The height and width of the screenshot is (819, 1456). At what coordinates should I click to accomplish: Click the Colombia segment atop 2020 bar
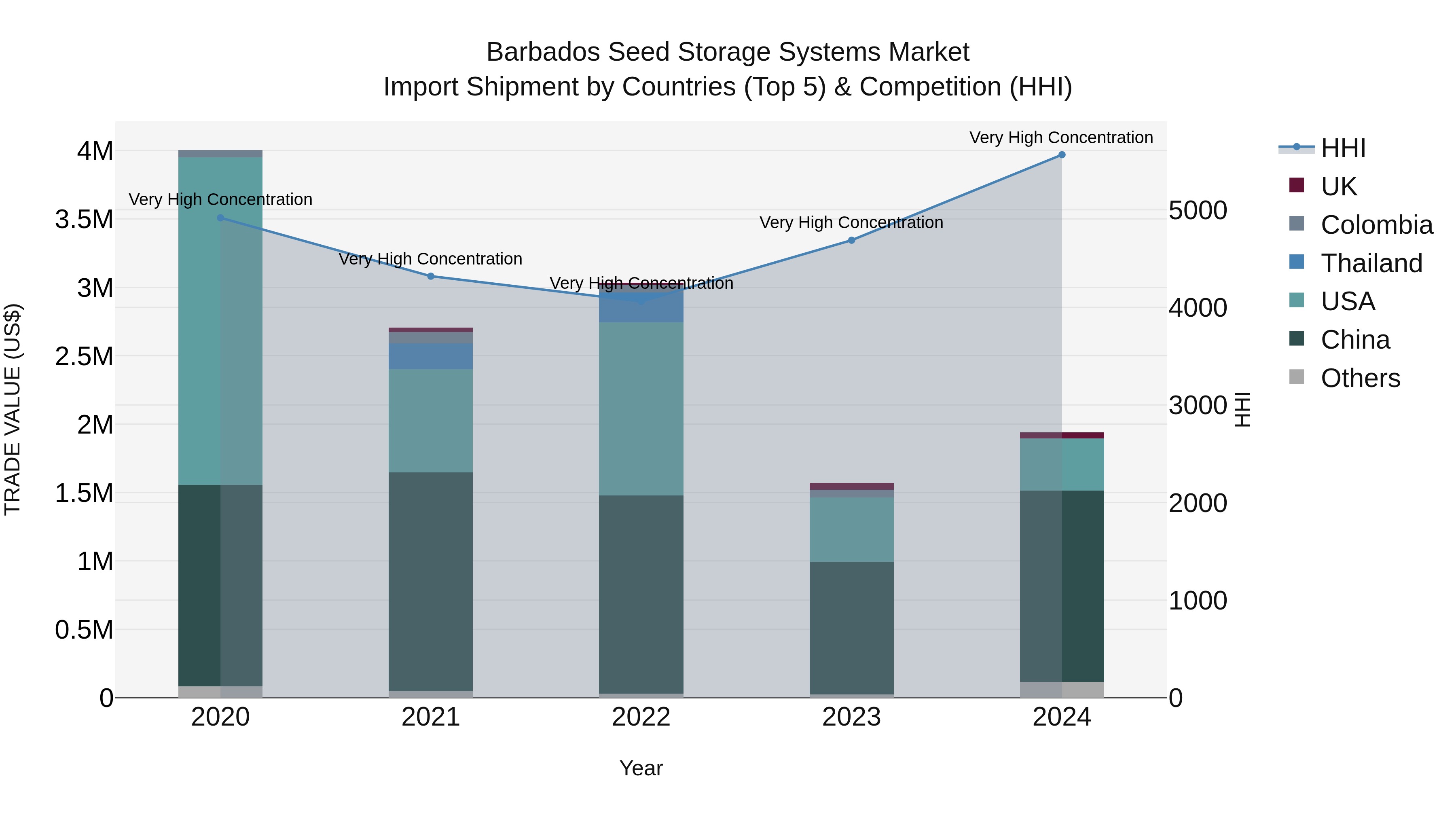(220, 154)
